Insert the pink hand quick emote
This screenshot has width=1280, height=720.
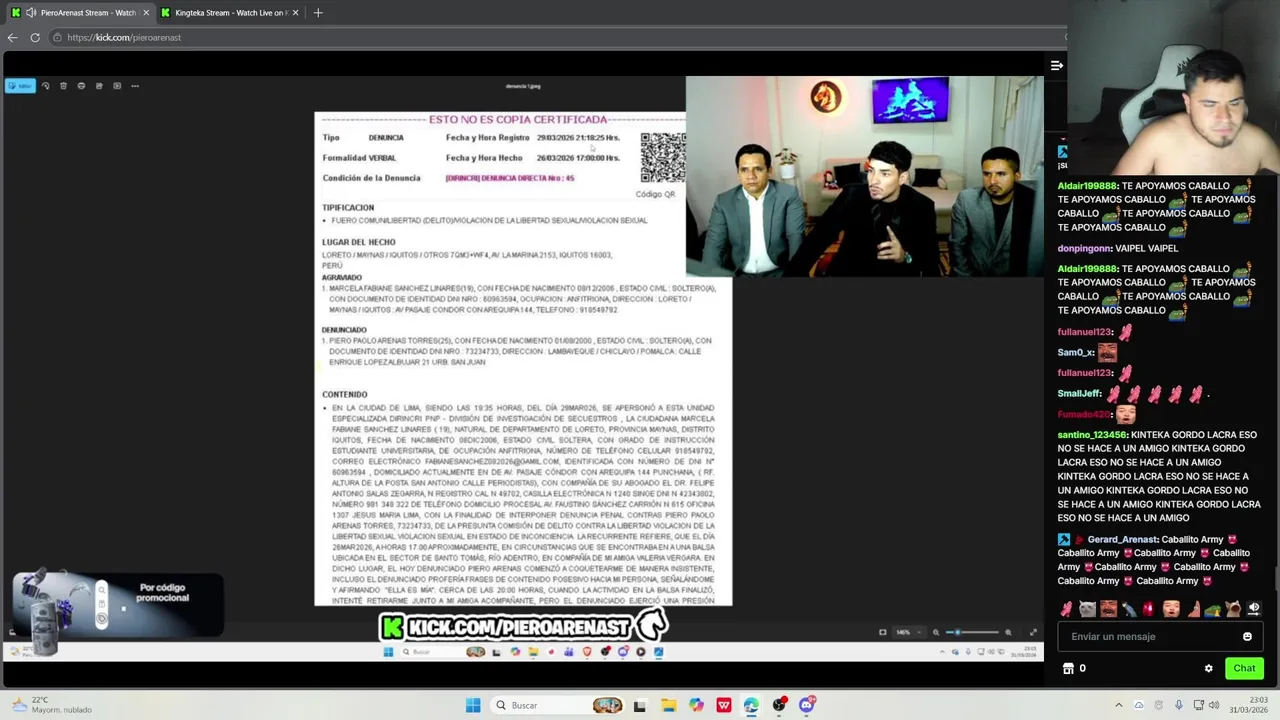coord(1066,608)
